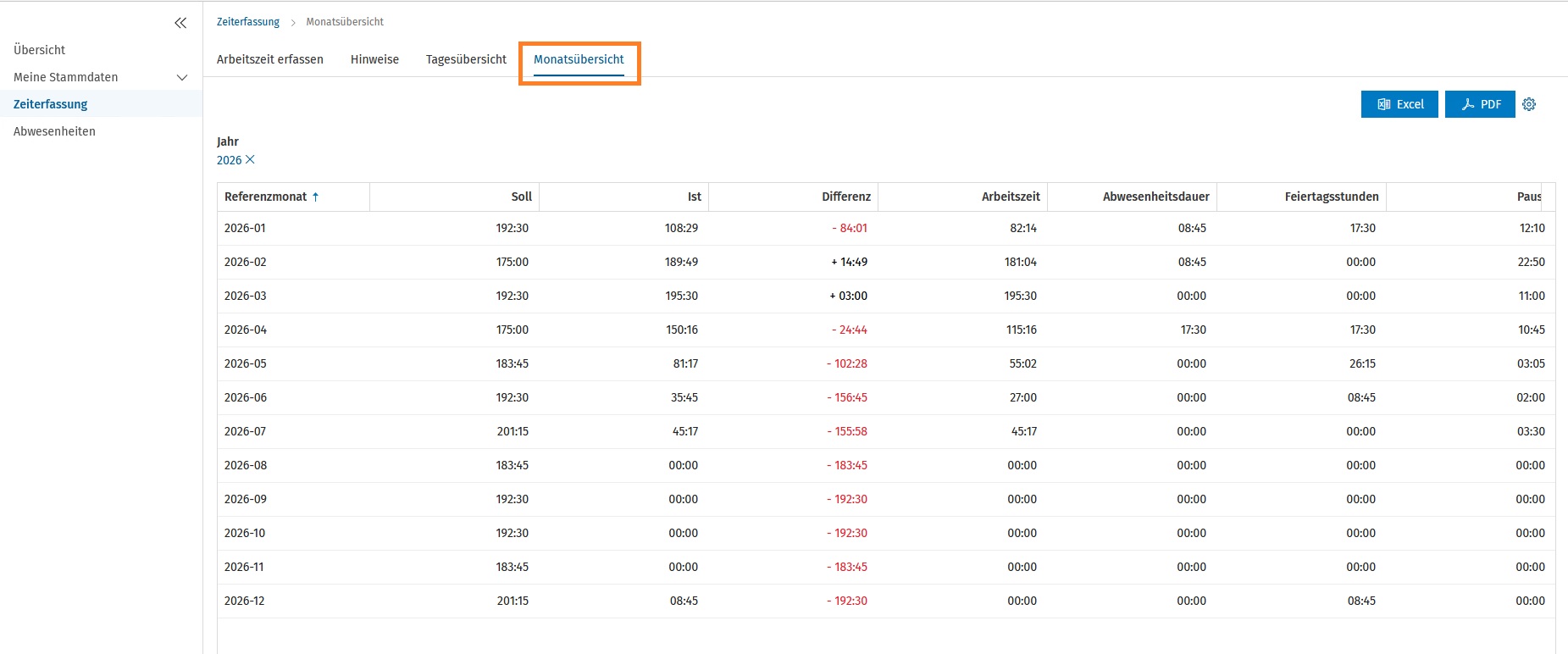The width and height of the screenshot is (1568, 654).
Task: Open Übersicht in sidebar
Action: click(x=39, y=50)
